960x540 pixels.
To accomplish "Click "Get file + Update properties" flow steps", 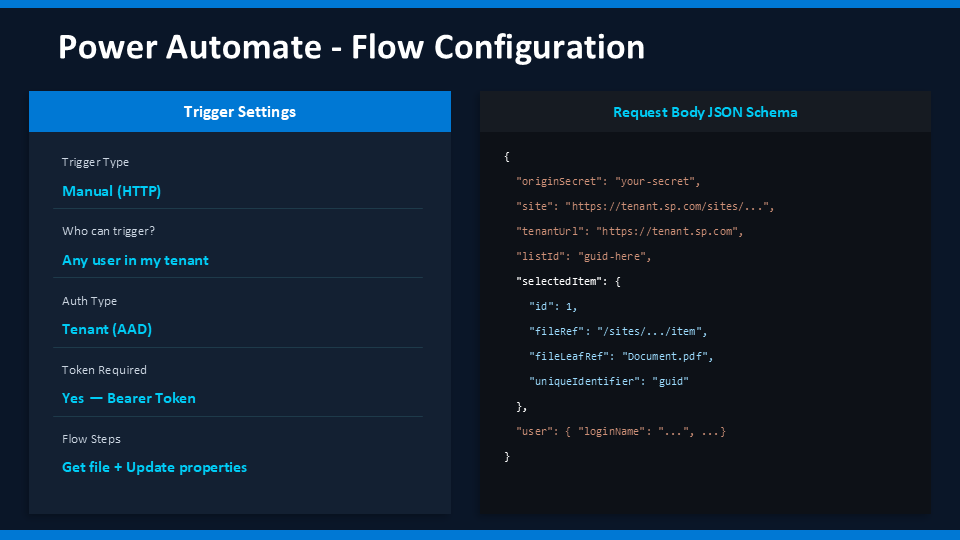I will point(154,467).
